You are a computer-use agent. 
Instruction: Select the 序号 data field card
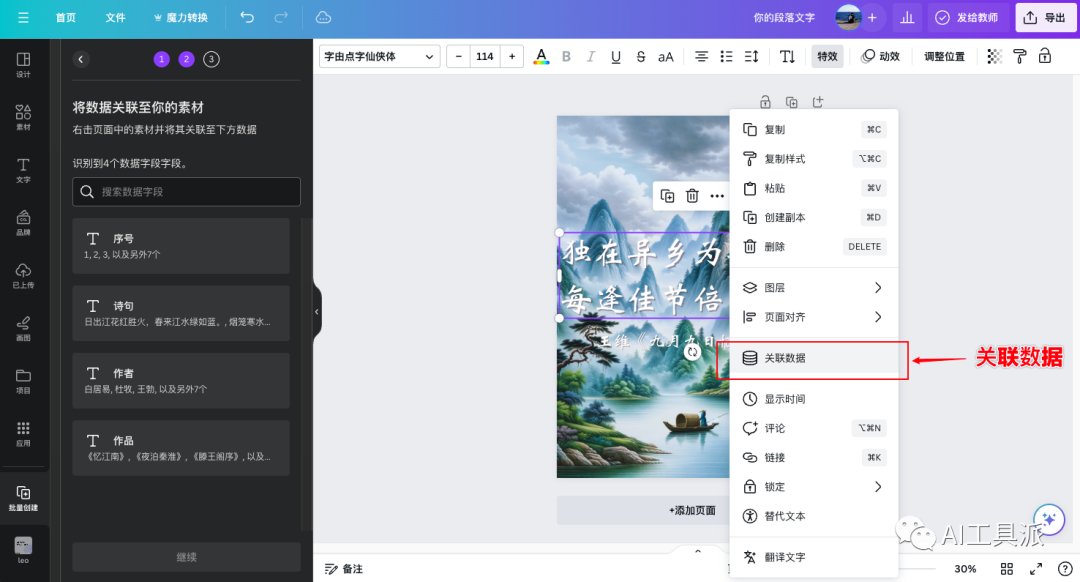(181, 246)
